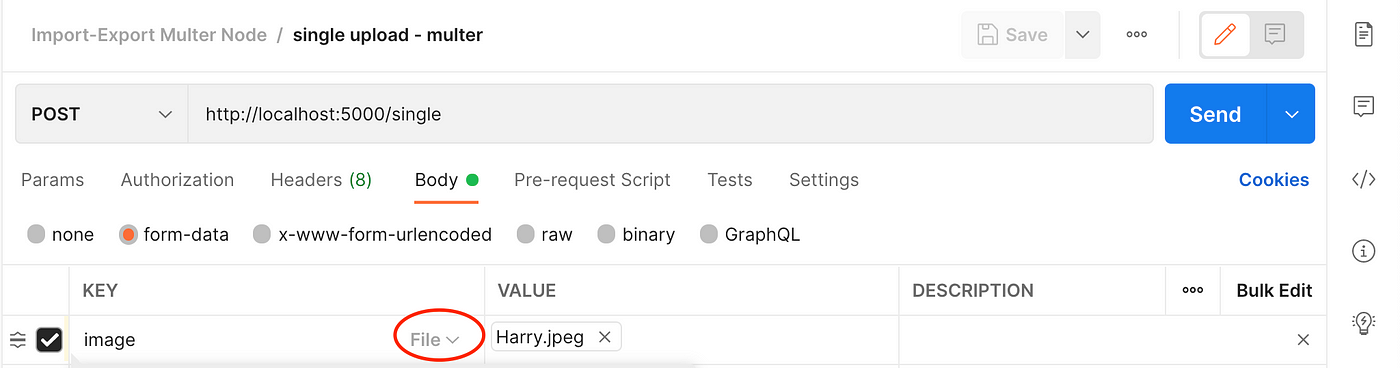Switch to comment mode icon
The height and width of the screenshot is (368, 1400).
pyautogui.click(x=1275, y=35)
